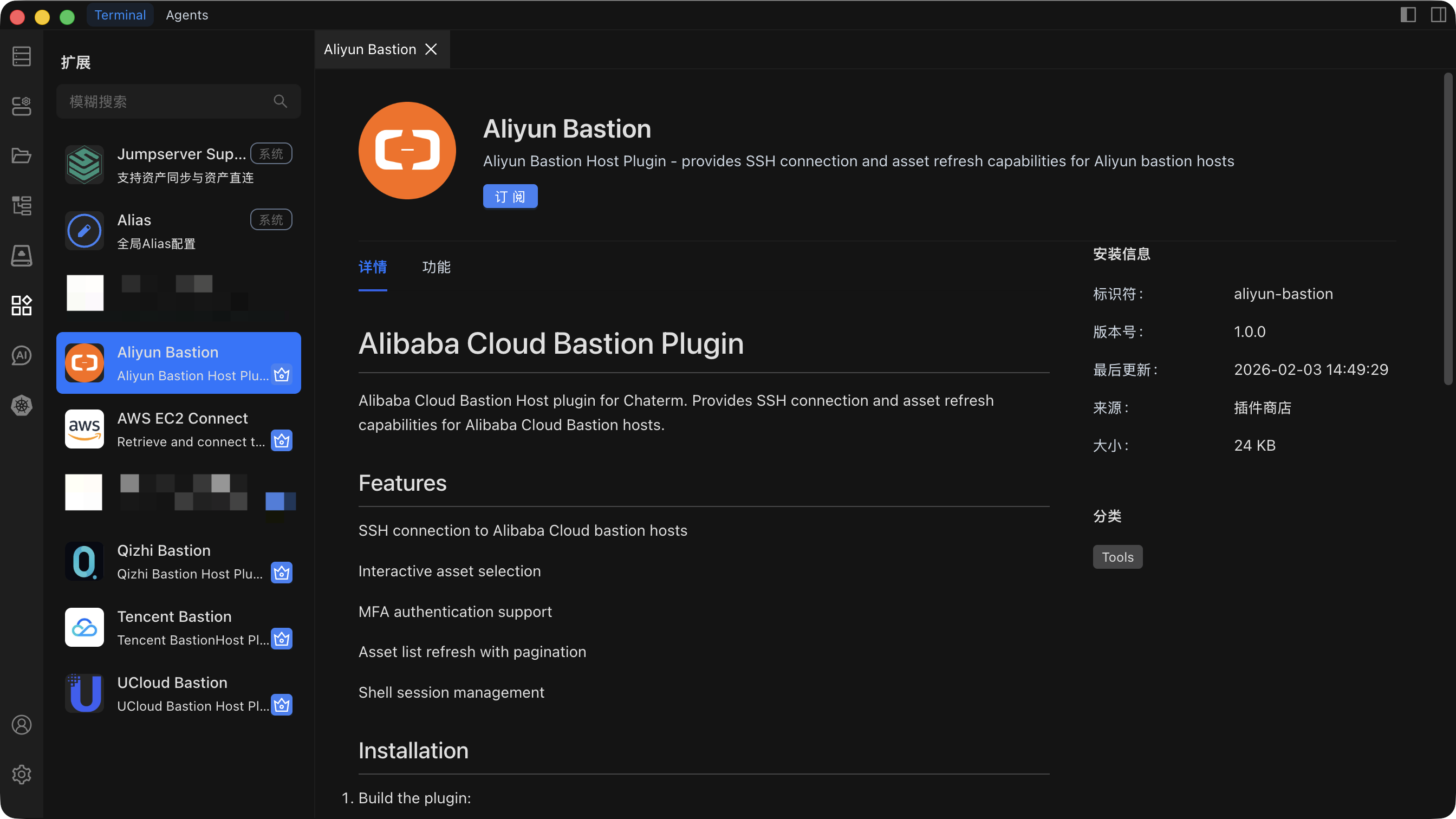Image resolution: width=1456 pixels, height=819 pixels.
Task: Switch to the 功能 tab
Action: point(436,267)
